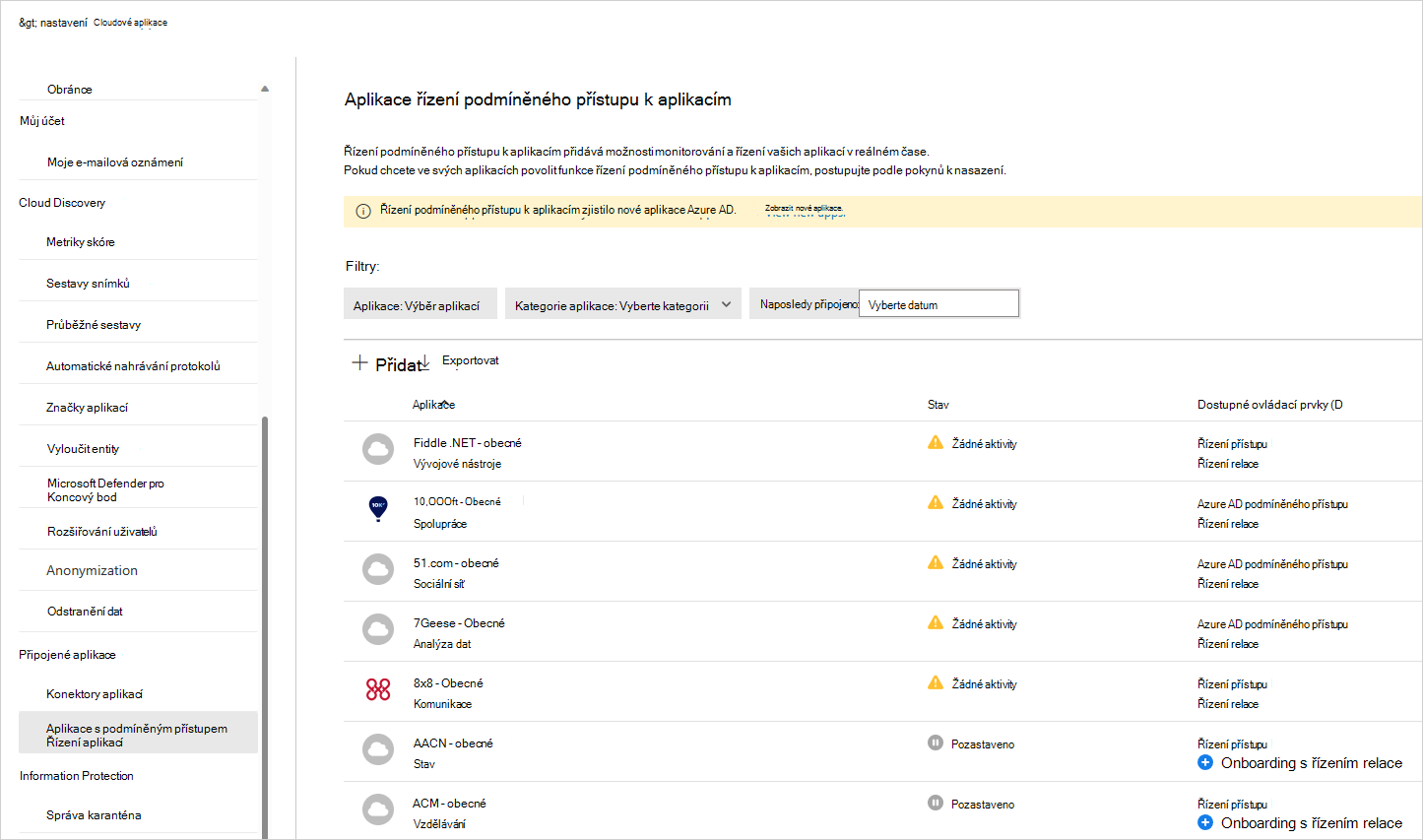Open the Zobrazit nové aplikace link
Image resolution: width=1423 pixels, height=840 pixels.
(x=805, y=210)
